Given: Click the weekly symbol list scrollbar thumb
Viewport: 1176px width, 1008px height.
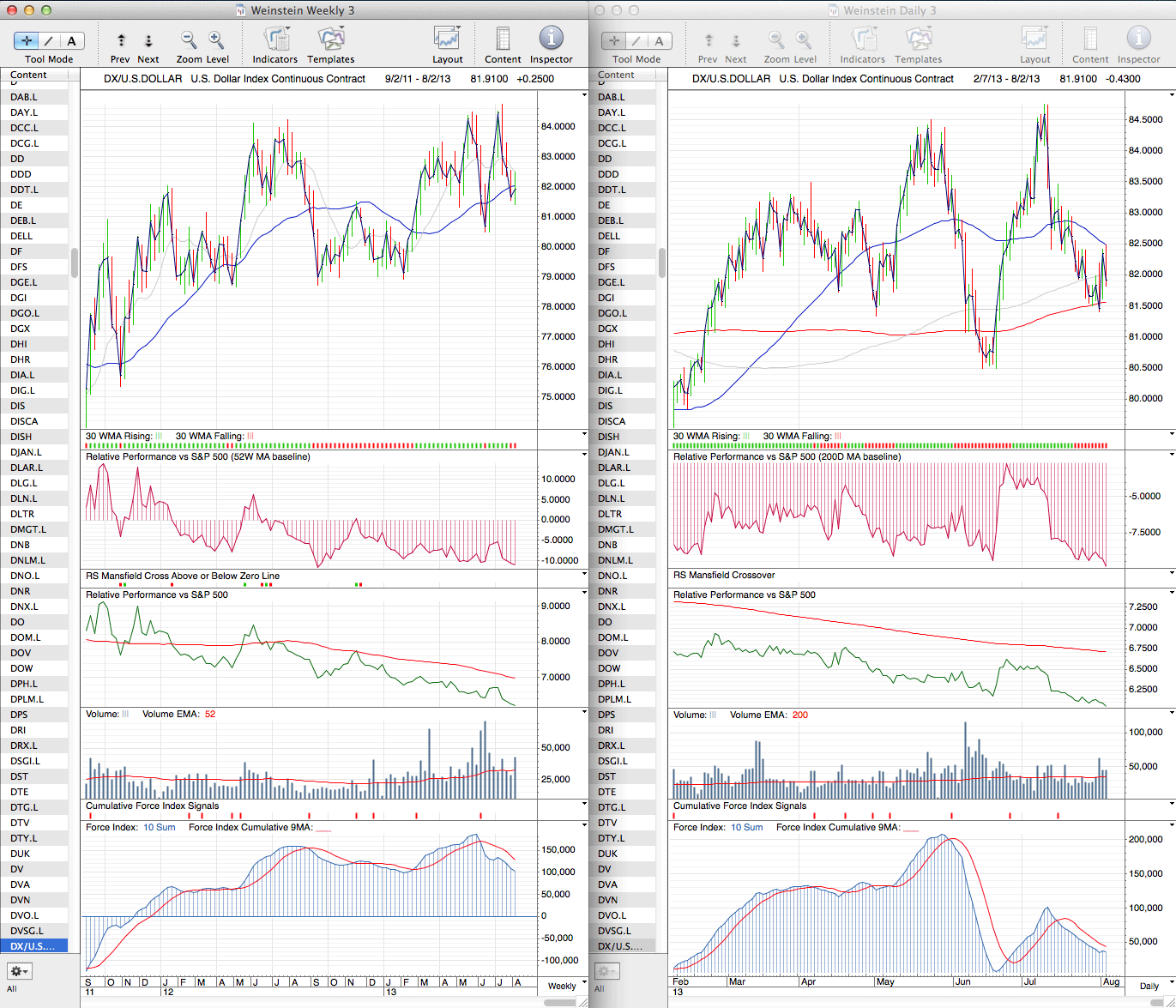Looking at the screenshot, I should [x=75, y=263].
